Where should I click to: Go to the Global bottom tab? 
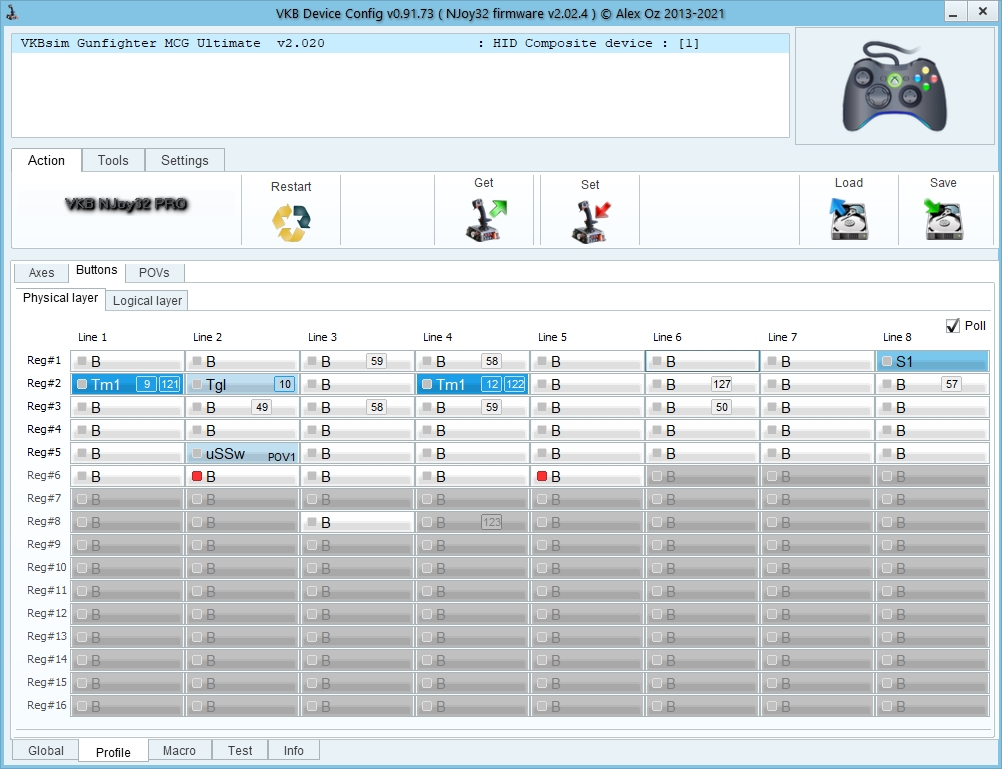tap(46, 751)
